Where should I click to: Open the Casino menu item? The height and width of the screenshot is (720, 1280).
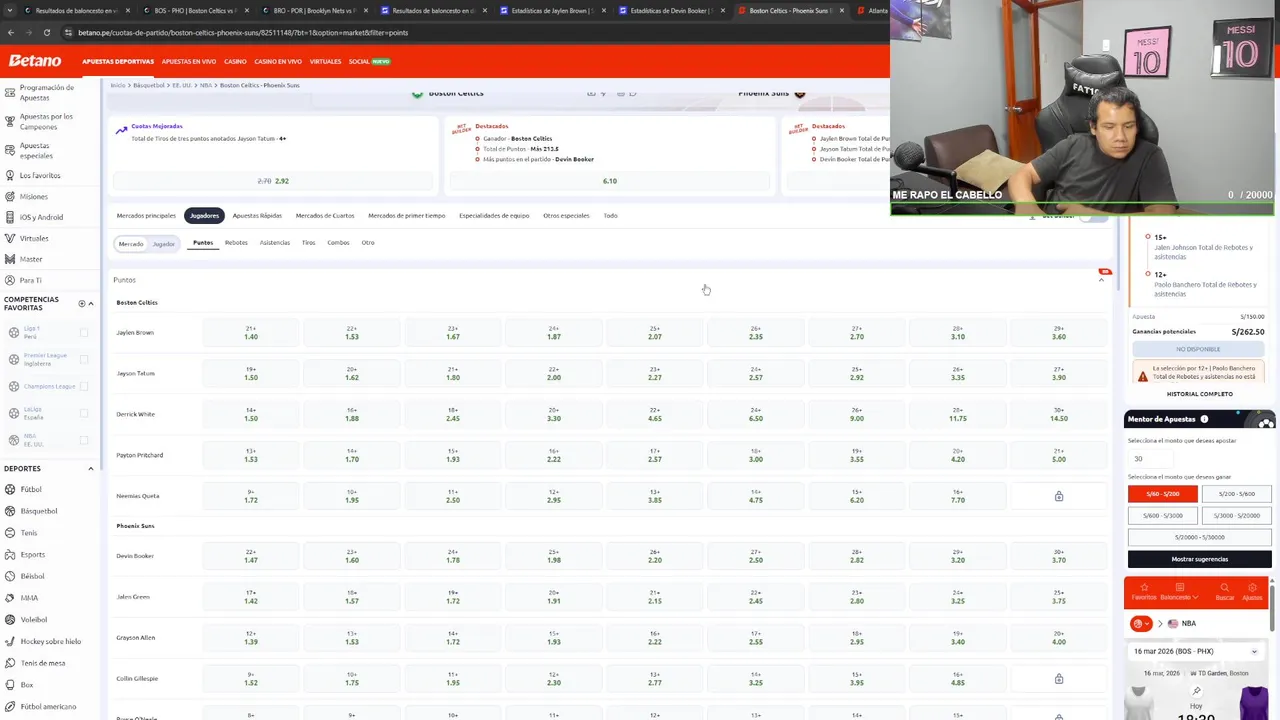(x=235, y=61)
